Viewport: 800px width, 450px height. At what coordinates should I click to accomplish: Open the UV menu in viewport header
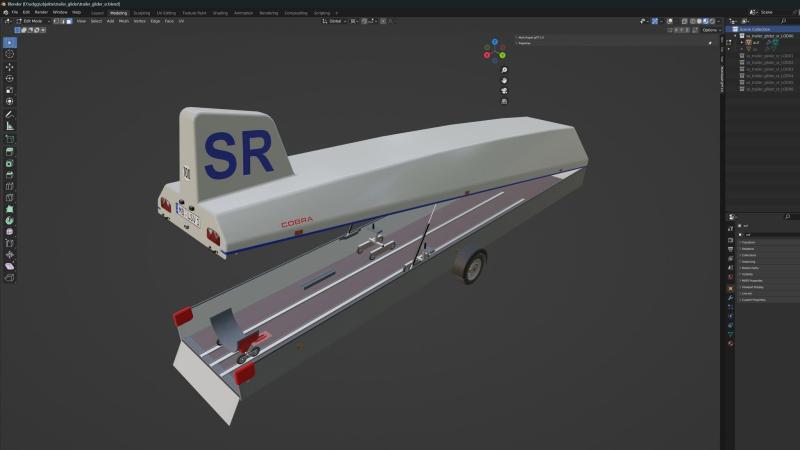coord(181,21)
